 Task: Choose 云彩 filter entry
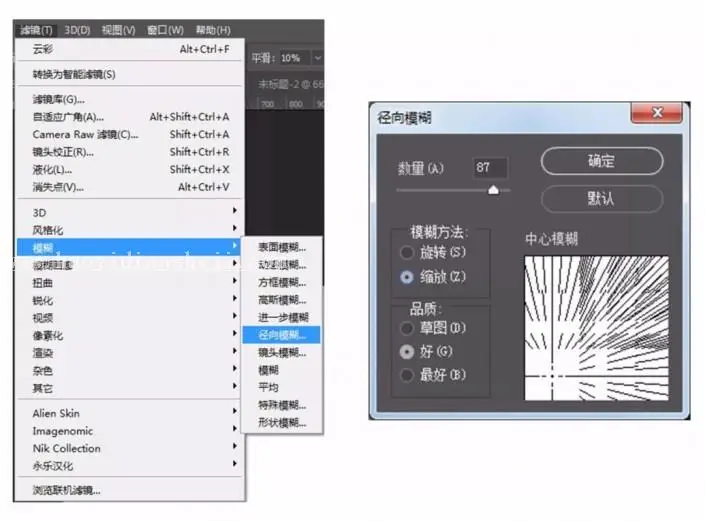(130, 49)
